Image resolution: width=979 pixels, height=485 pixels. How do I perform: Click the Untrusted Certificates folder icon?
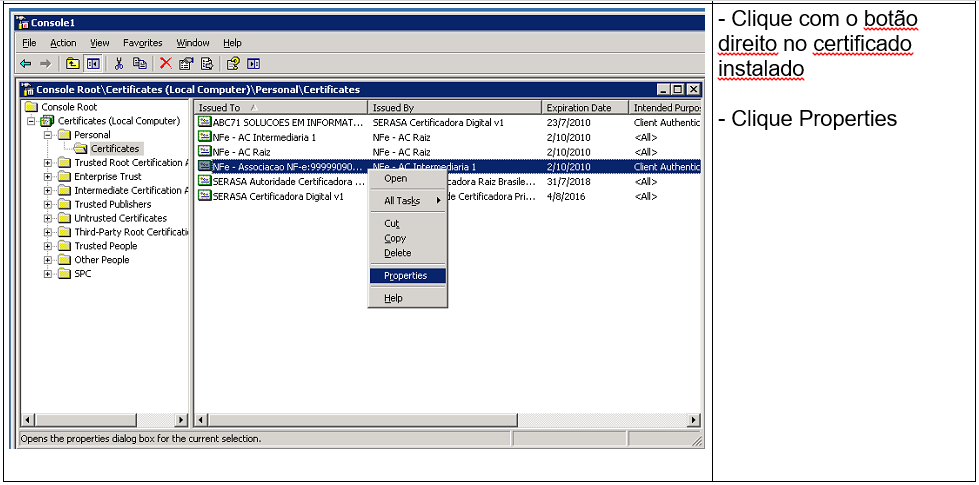click(x=64, y=218)
